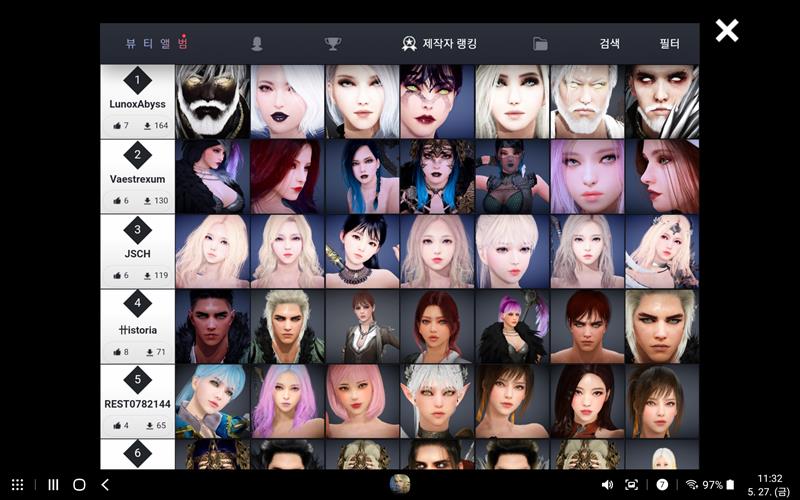Click Historia thumbs-up like icon
Viewport: 800px width, 500px height.
click(117, 352)
